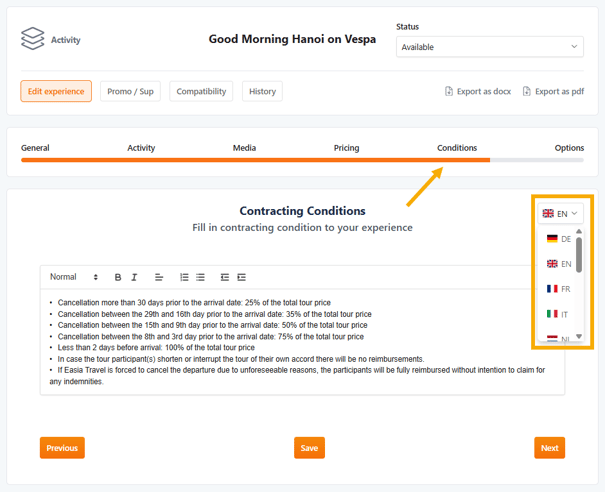Export the experience as pdf

(553, 91)
